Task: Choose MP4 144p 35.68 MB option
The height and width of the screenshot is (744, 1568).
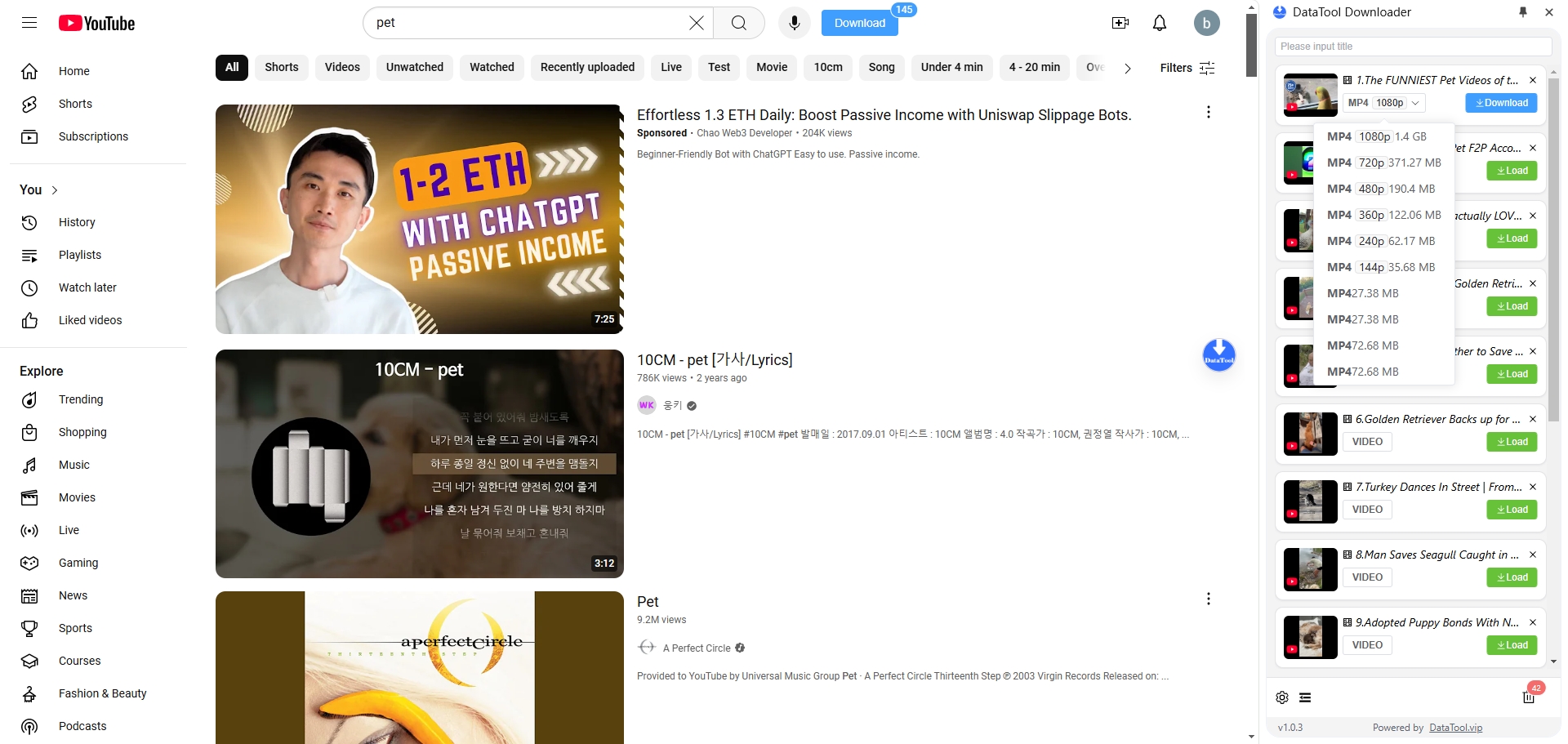Action: (x=1384, y=267)
